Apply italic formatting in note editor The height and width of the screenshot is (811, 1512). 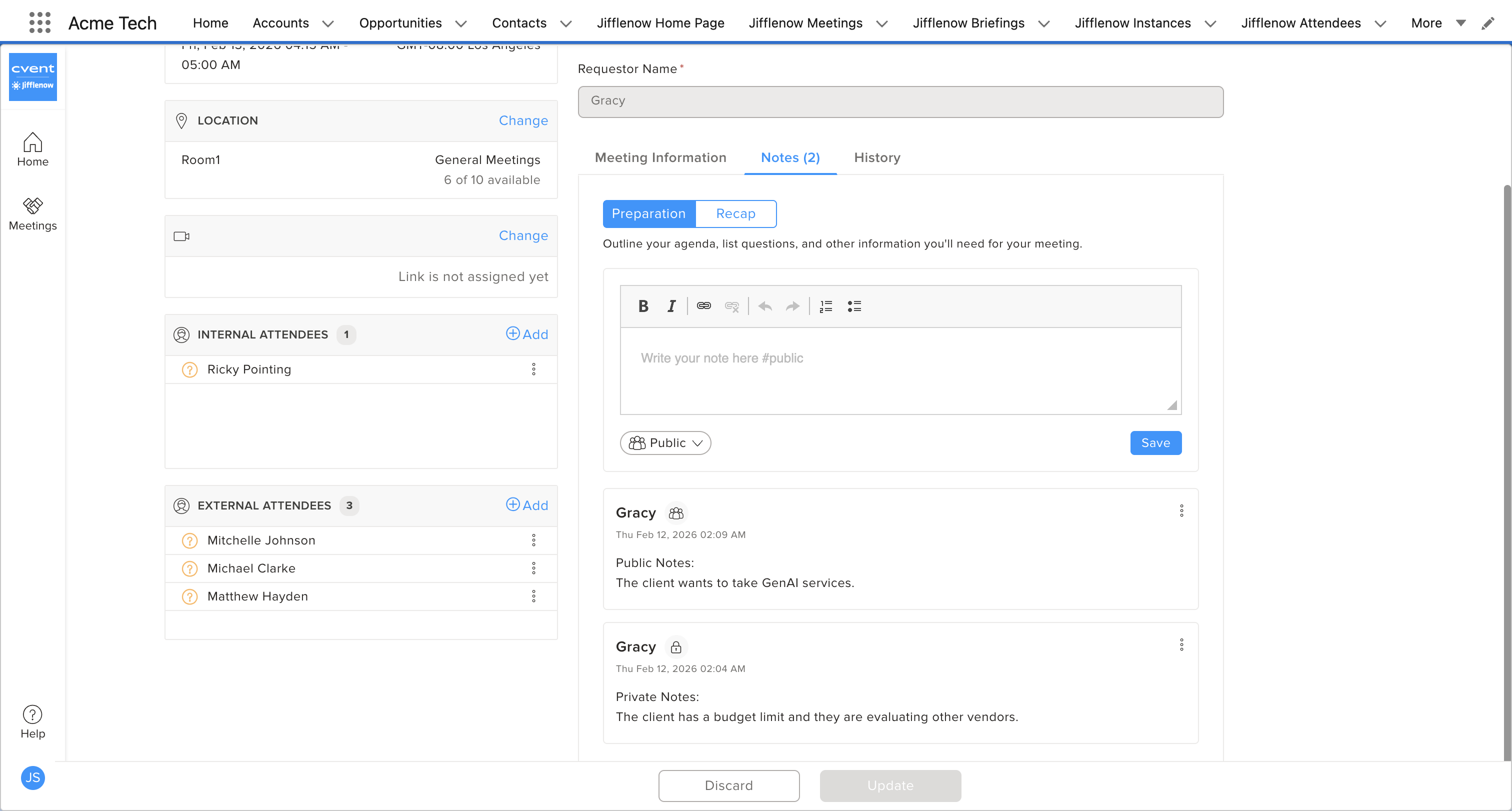pyautogui.click(x=671, y=305)
